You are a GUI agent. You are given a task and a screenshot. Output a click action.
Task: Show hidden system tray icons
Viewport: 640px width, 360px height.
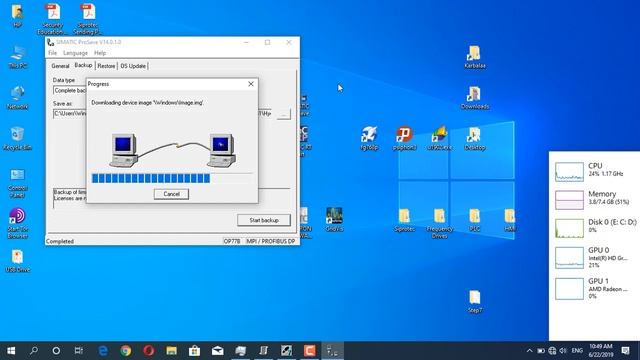click(529, 351)
